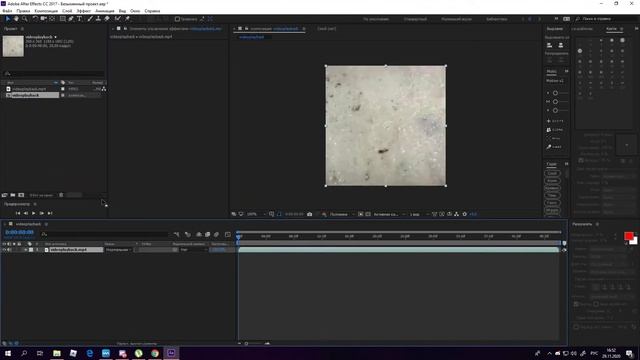Select the Selection arrow tool
The image size is (640, 360).
click(x=8, y=19)
